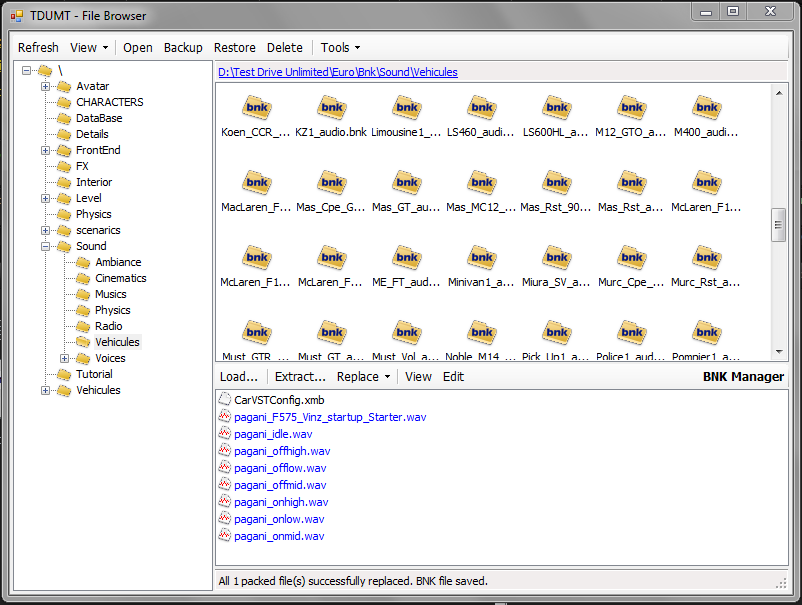Open the Tools dropdown menu
The width and height of the screenshot is (802, 605).
(x=340, y=48)
